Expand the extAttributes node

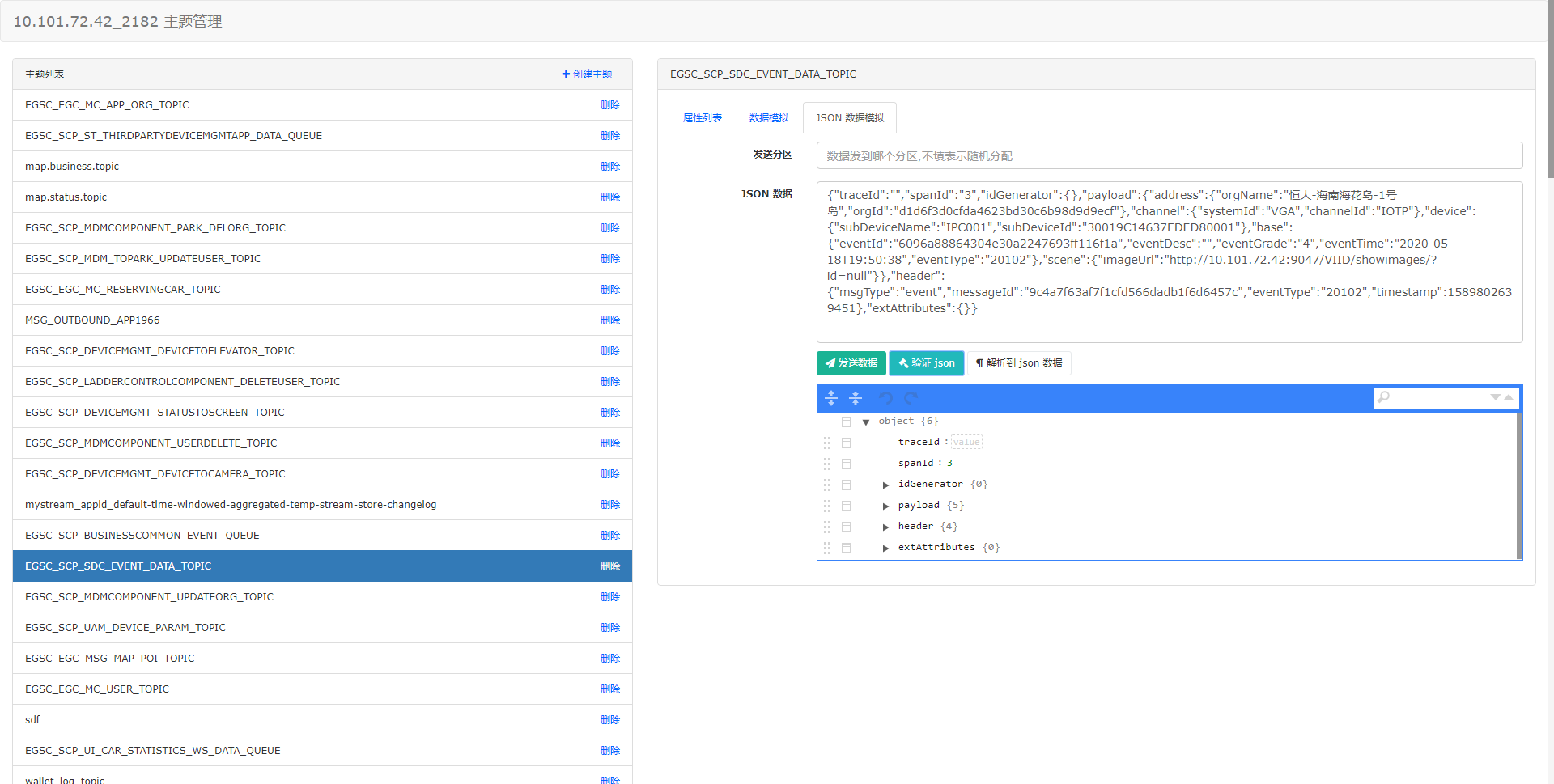click(x=885, y=548)
